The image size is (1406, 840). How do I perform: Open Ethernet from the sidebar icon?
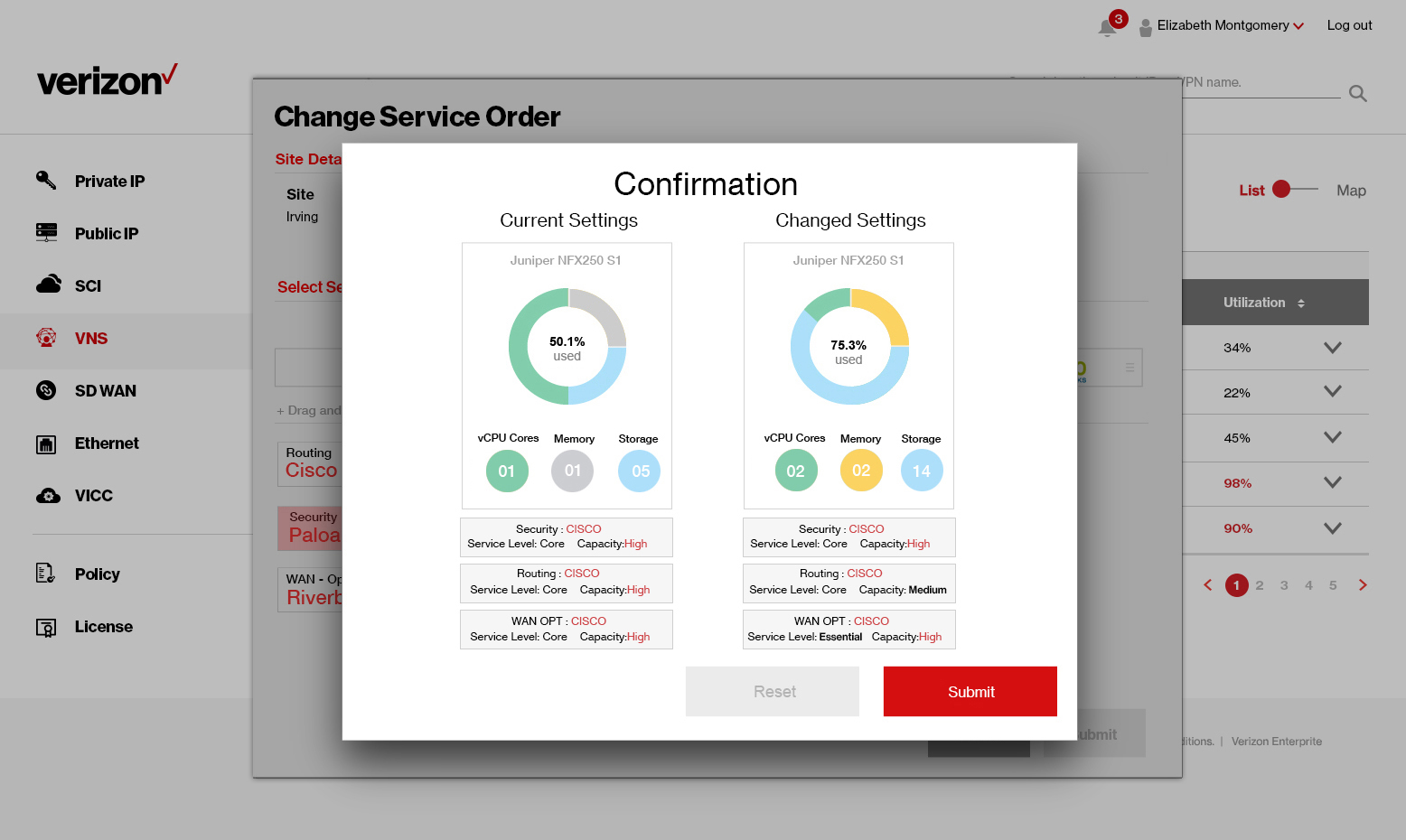46,443
